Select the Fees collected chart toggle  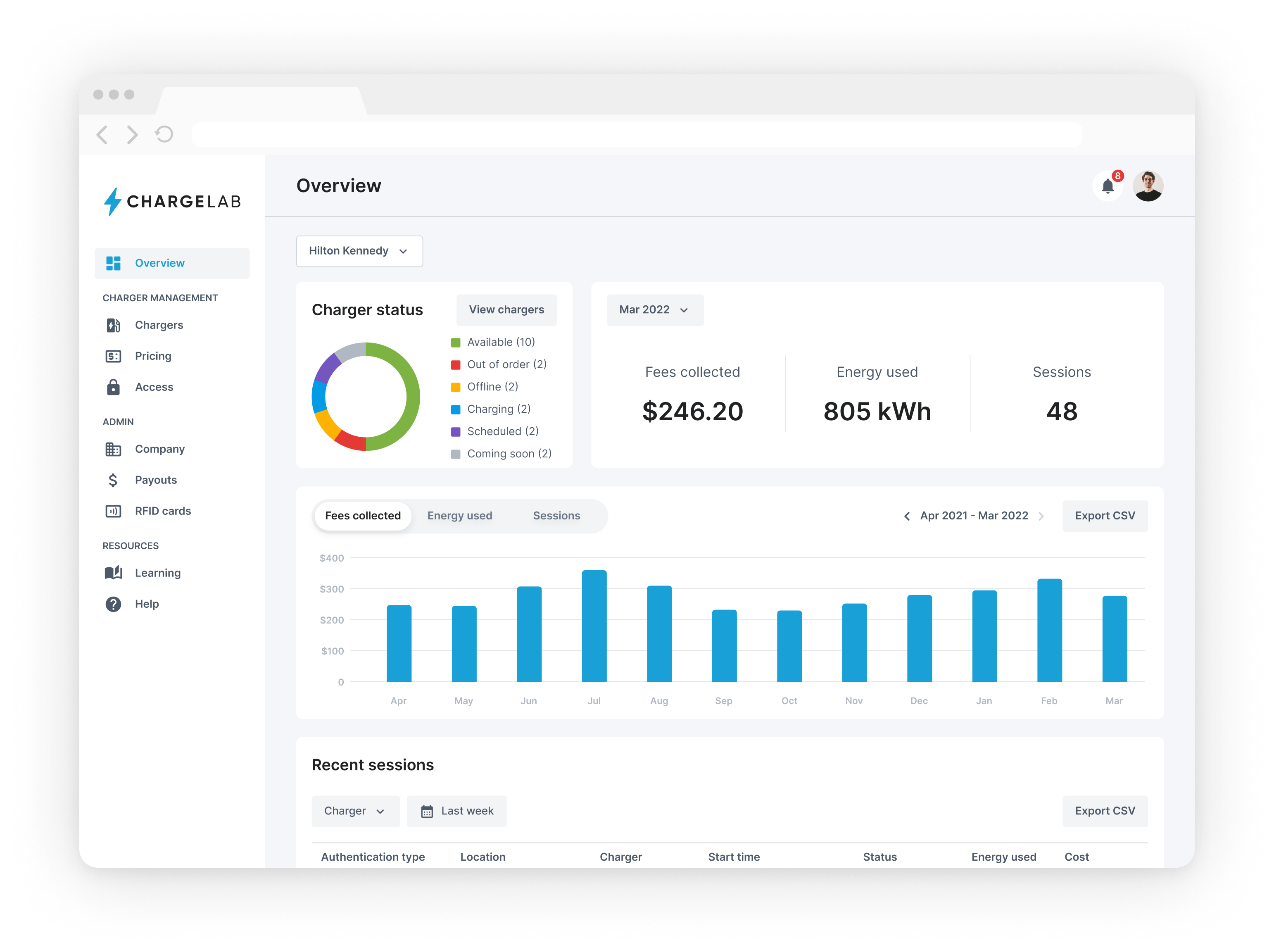(x=362, y=516)
